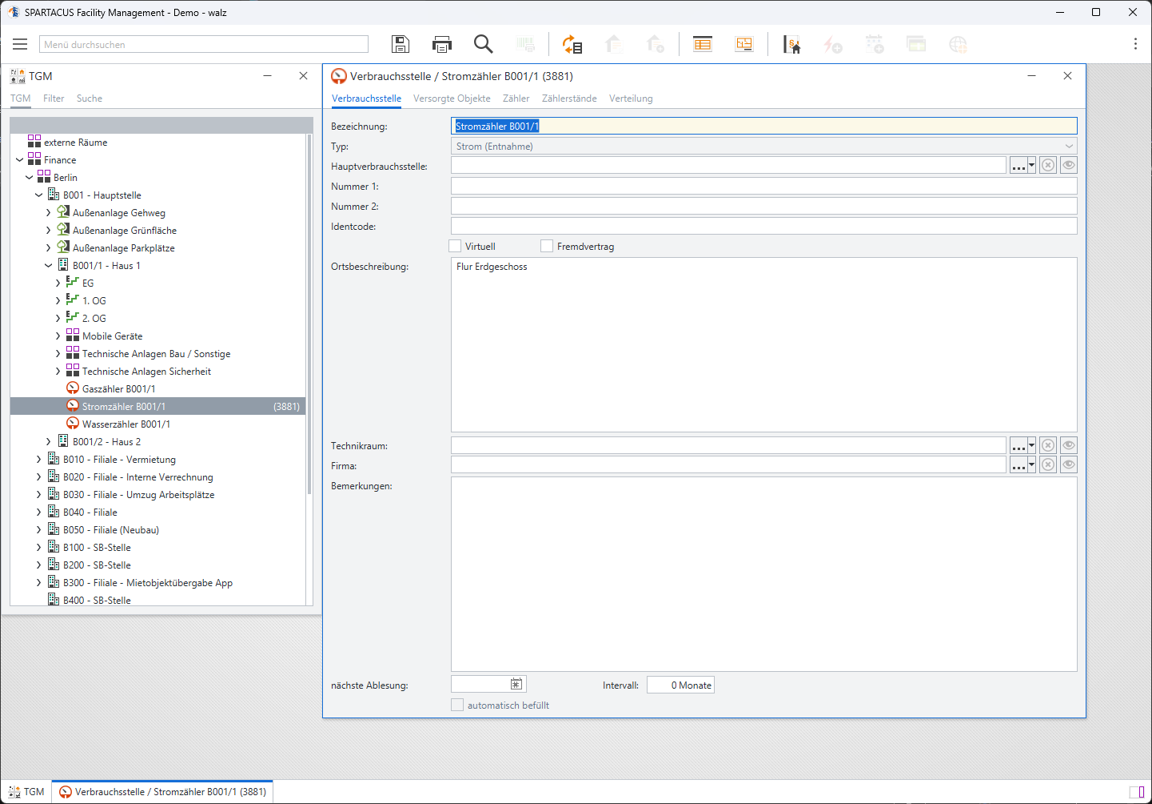Select Wasserzähler B001/1 in tree
Viewport: 1152px width, 804px height.
pyautogui.click(x=126, y=424)
